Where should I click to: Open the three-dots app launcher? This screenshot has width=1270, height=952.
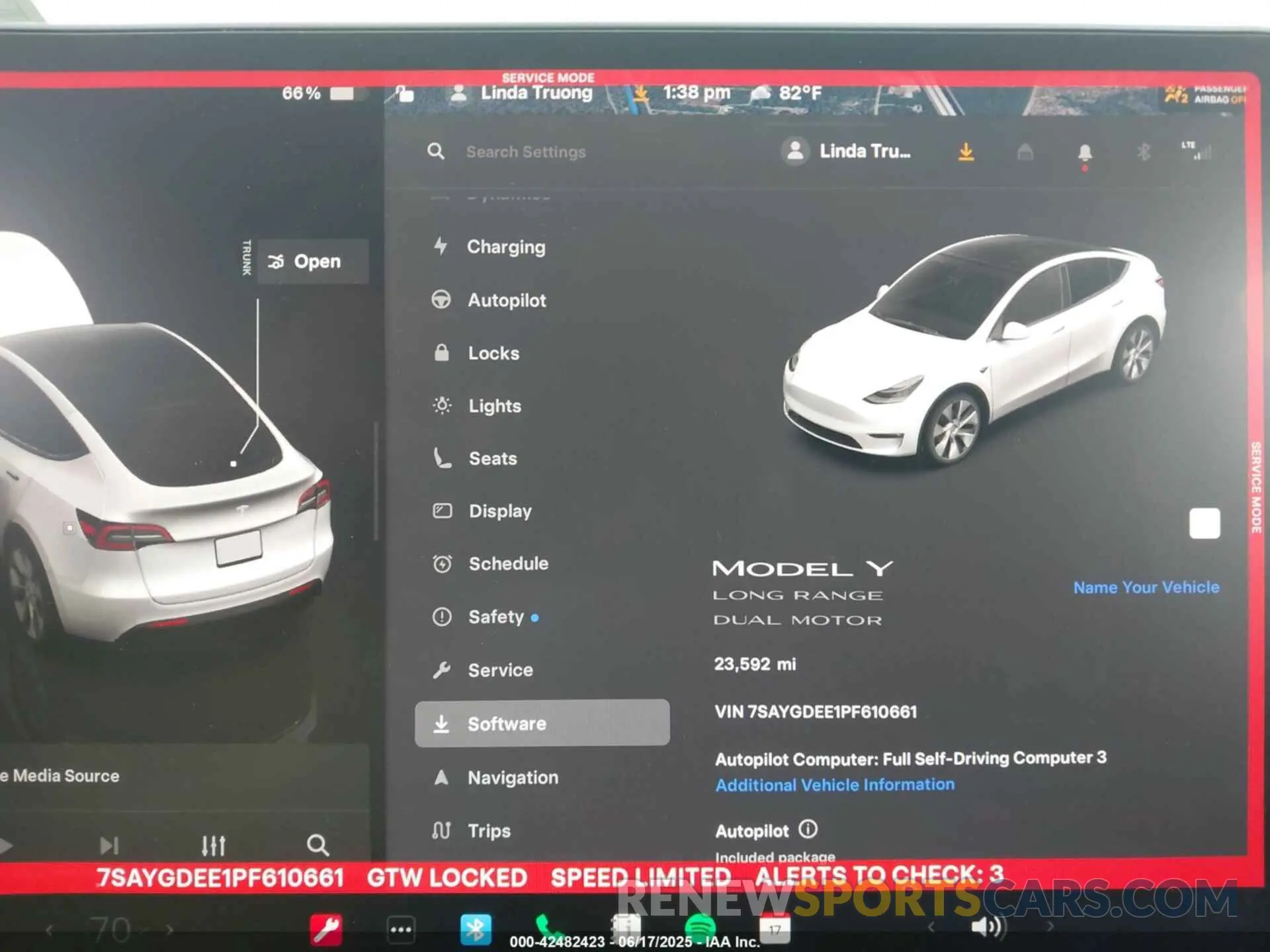[401, 930]
